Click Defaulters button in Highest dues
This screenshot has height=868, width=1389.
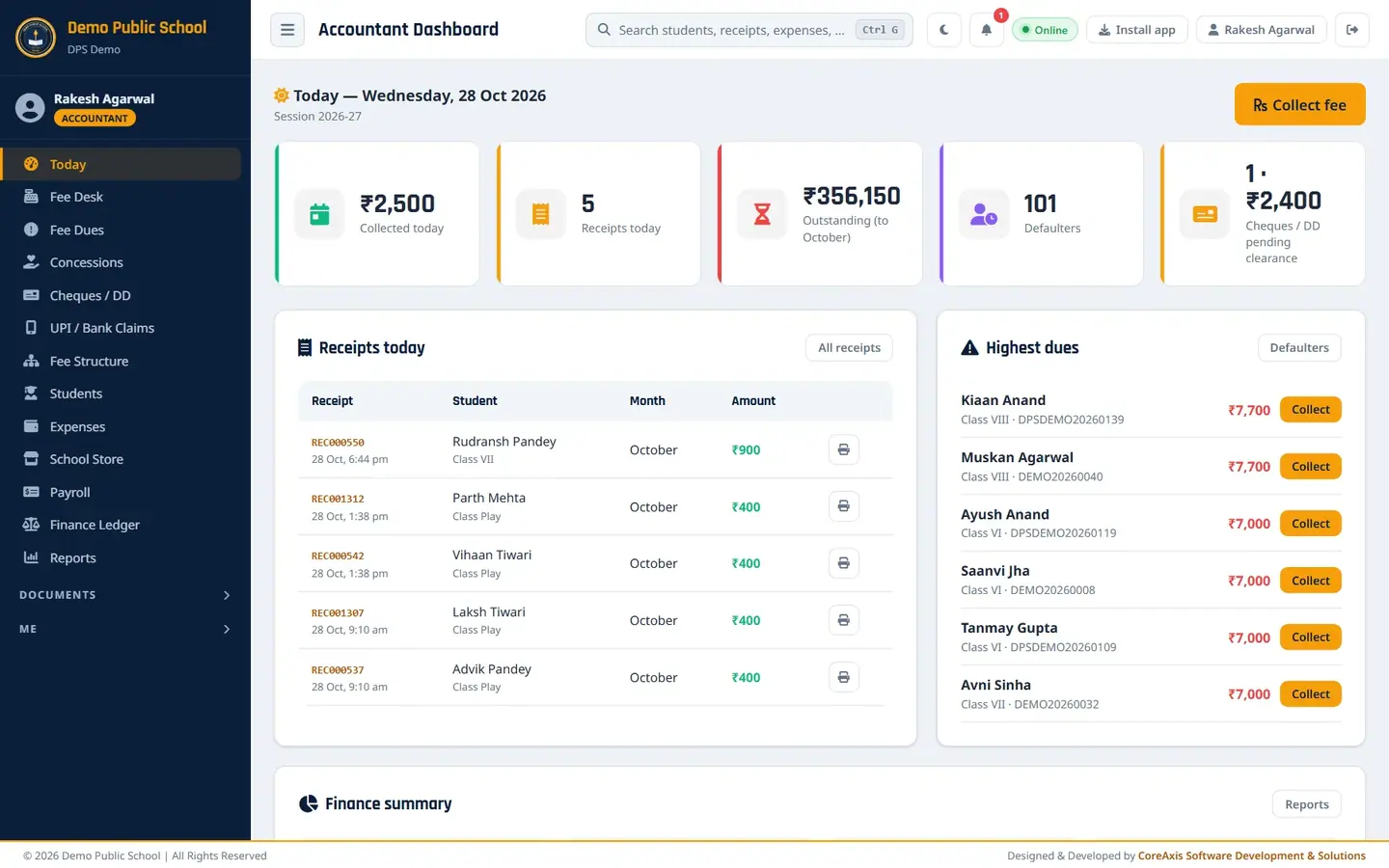tap(1298, 347)
